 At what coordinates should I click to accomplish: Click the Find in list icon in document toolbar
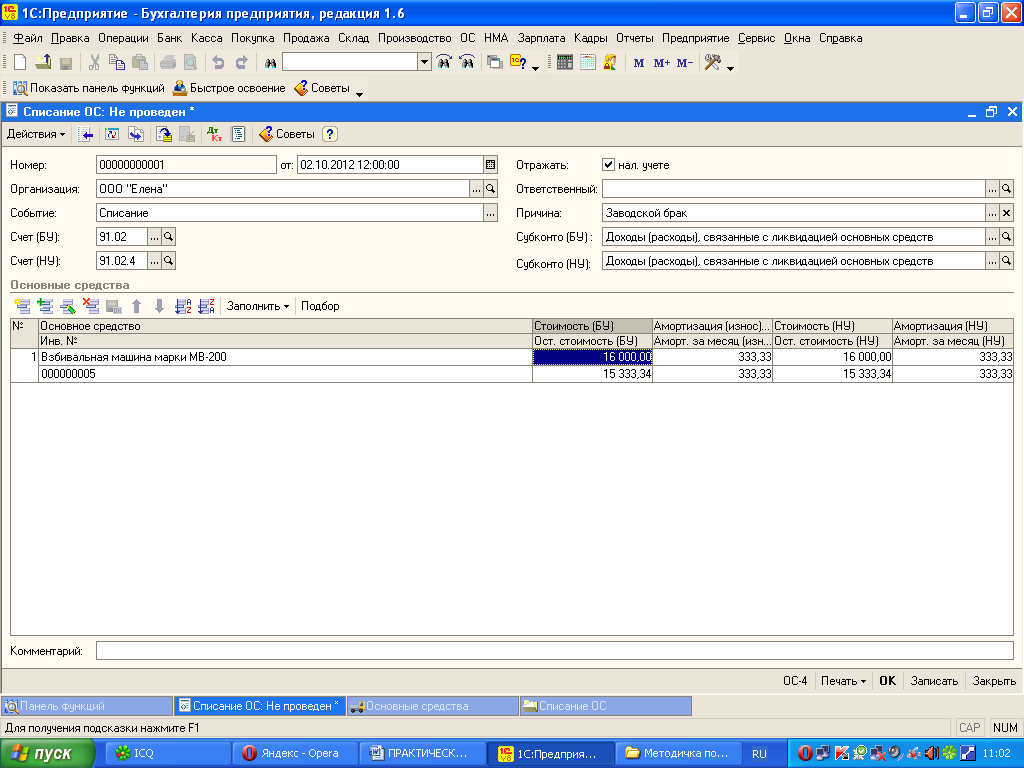click(85, 134)
